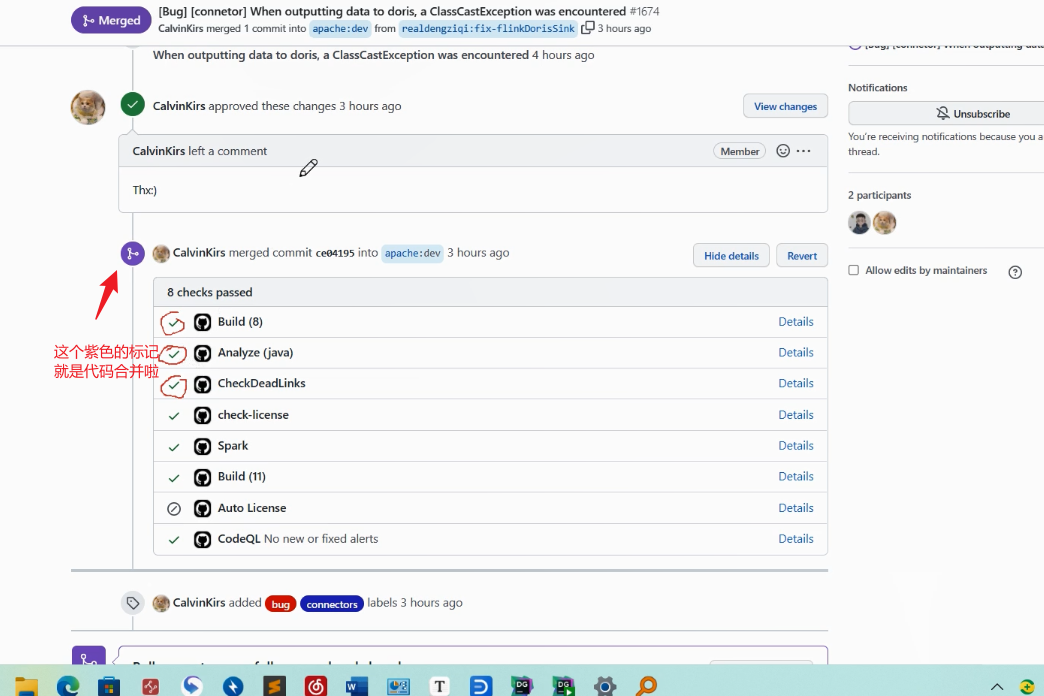Click help icon beside Allow edits
Screen dimensions: 1044x696
coord(1015,272)
